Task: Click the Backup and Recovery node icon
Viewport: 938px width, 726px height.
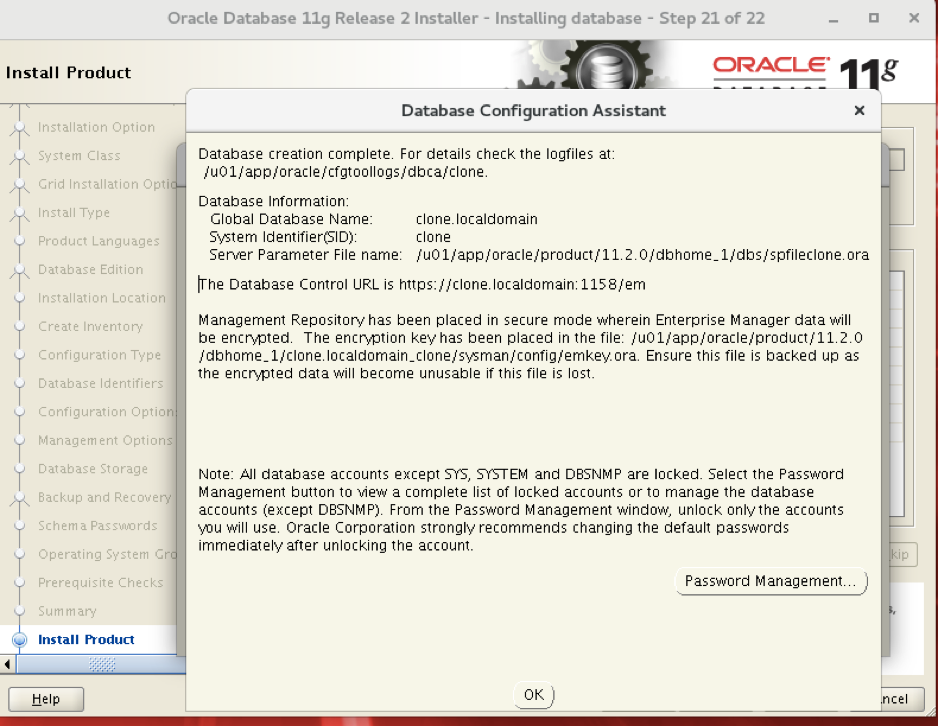Action: click(22, 497)
